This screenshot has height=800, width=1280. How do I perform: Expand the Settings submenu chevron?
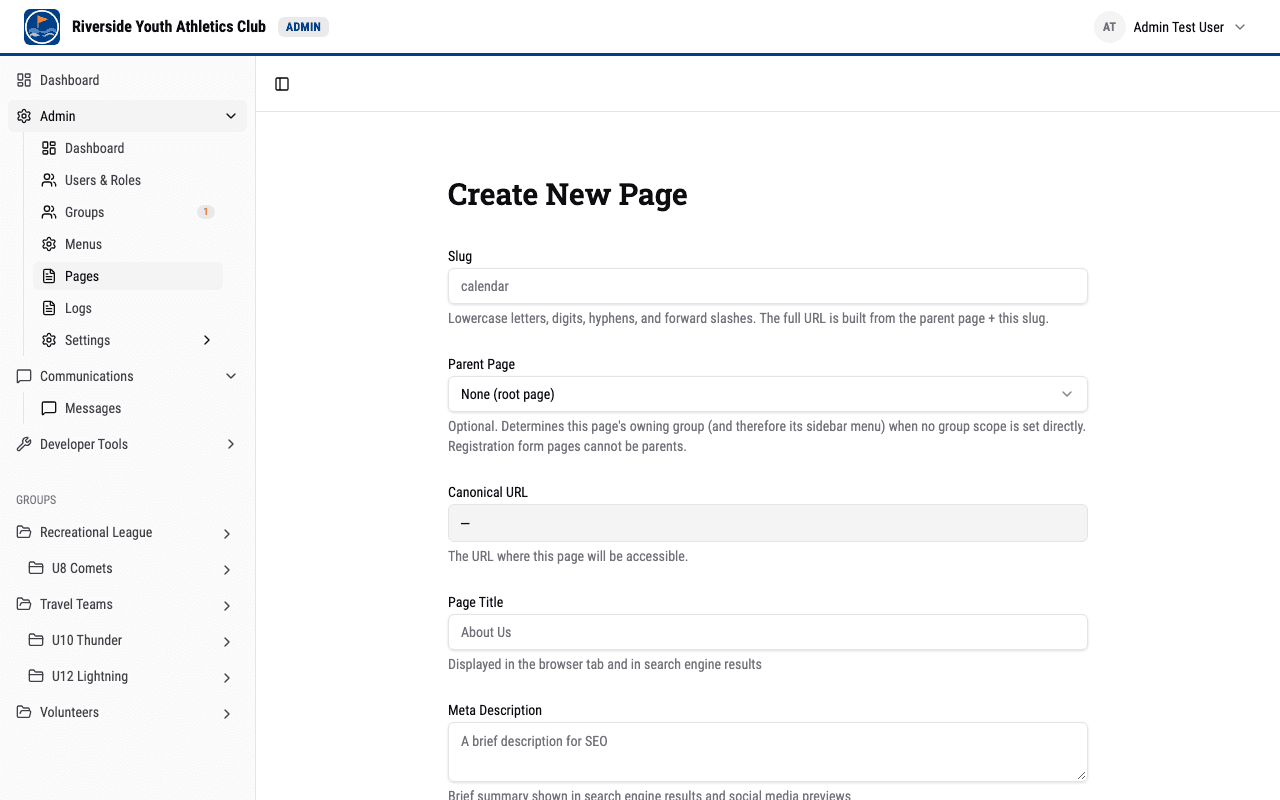click(x=207, y=340)
